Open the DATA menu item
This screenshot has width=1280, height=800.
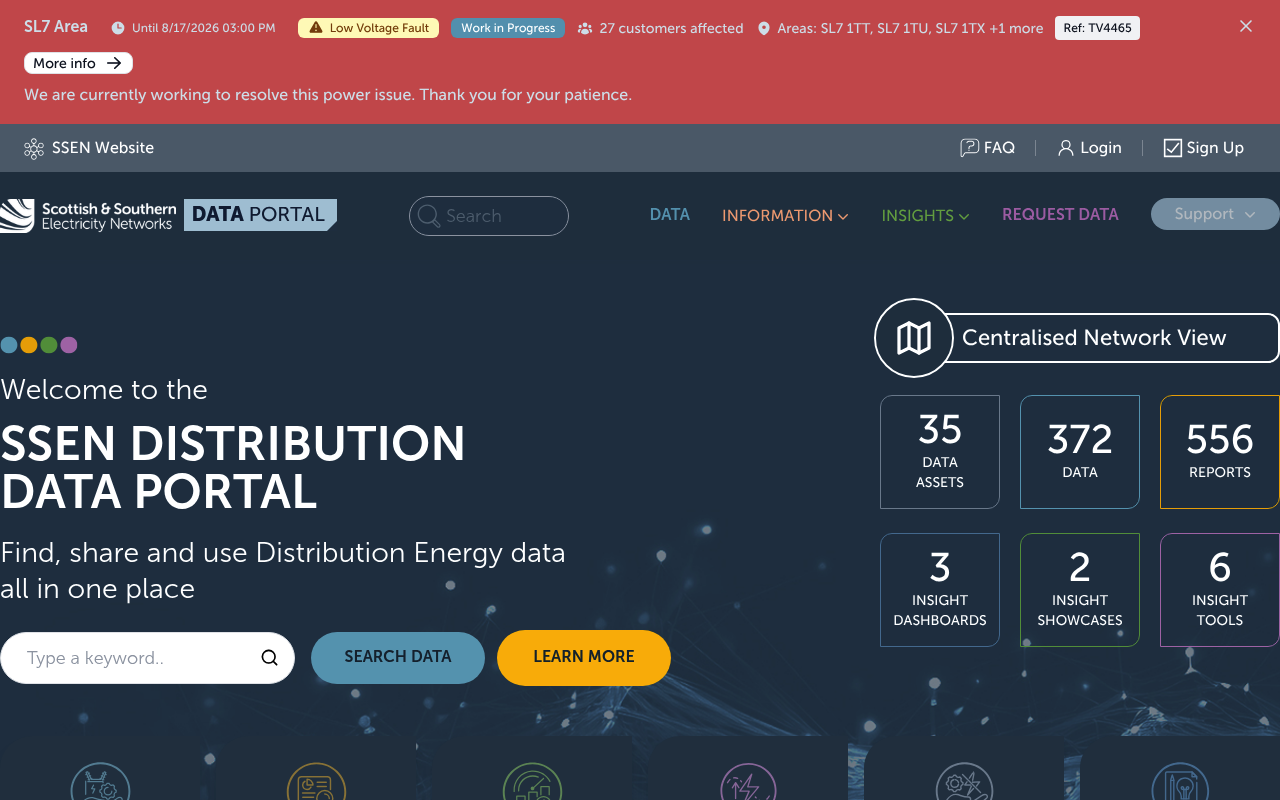pos(670,214)
